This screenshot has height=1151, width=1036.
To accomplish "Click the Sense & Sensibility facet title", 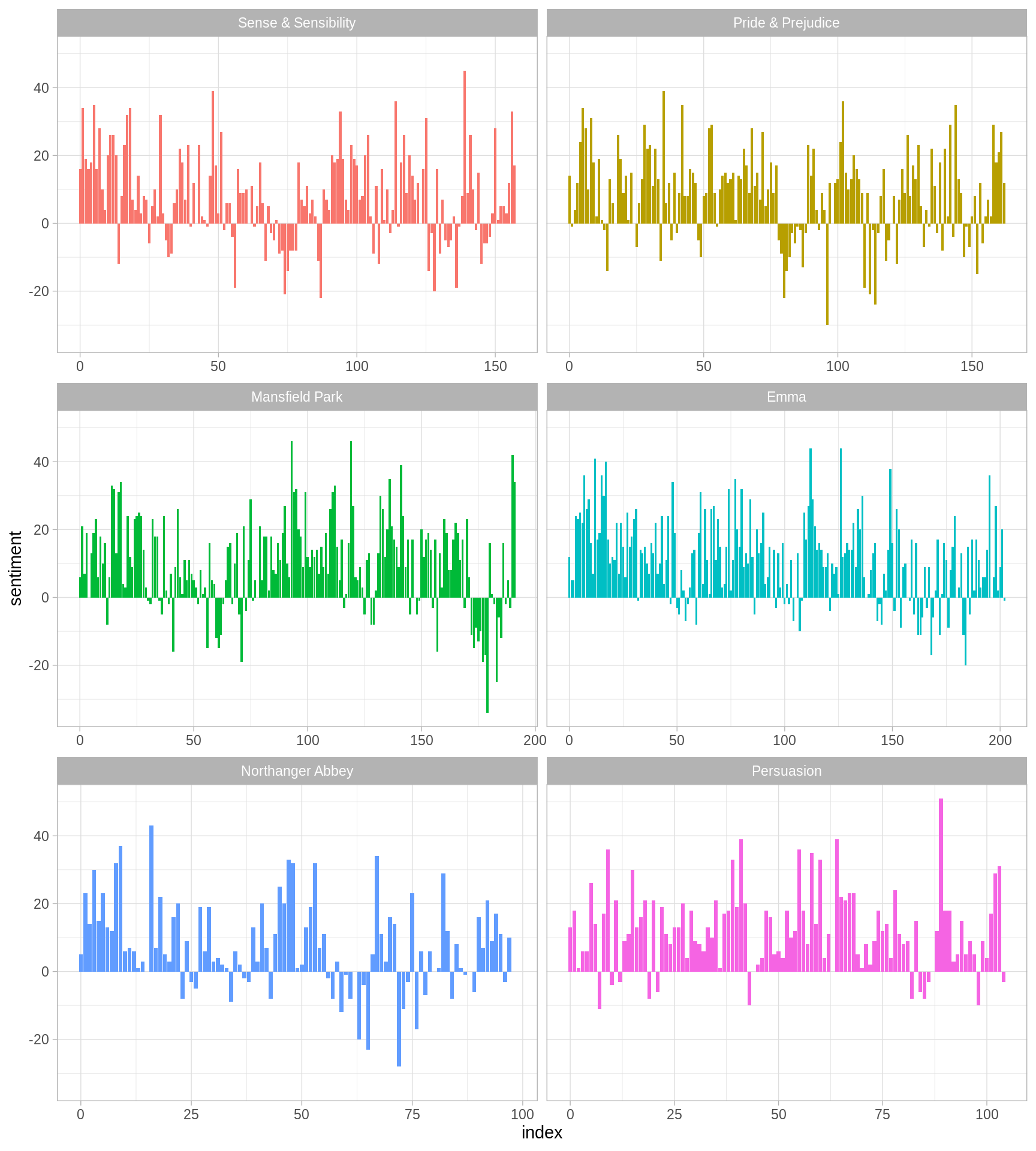I will pos(297,23).
